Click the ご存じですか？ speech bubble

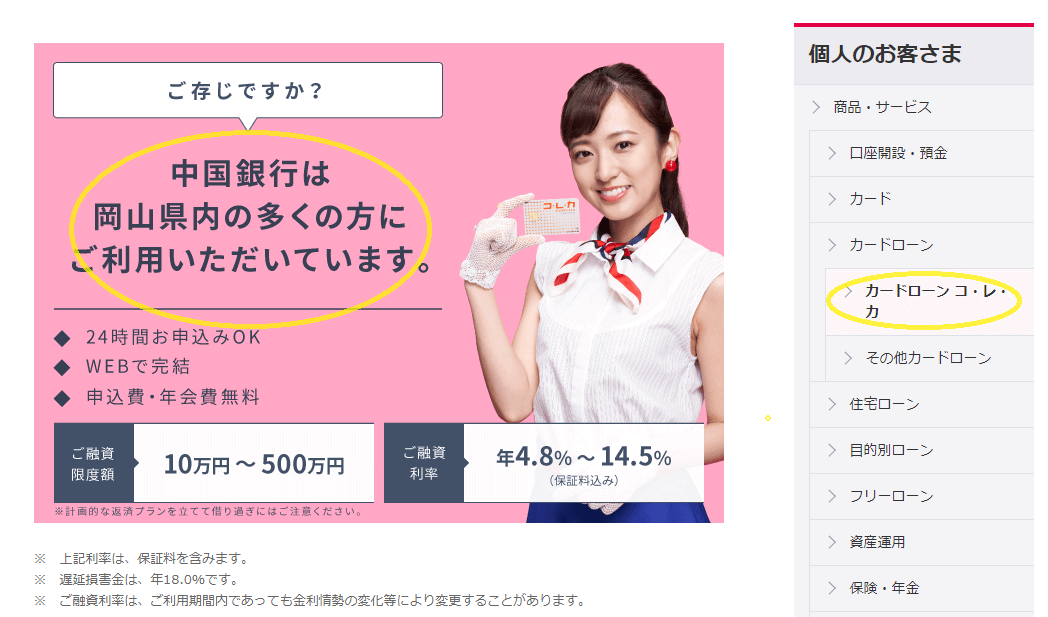pos(248,91)
